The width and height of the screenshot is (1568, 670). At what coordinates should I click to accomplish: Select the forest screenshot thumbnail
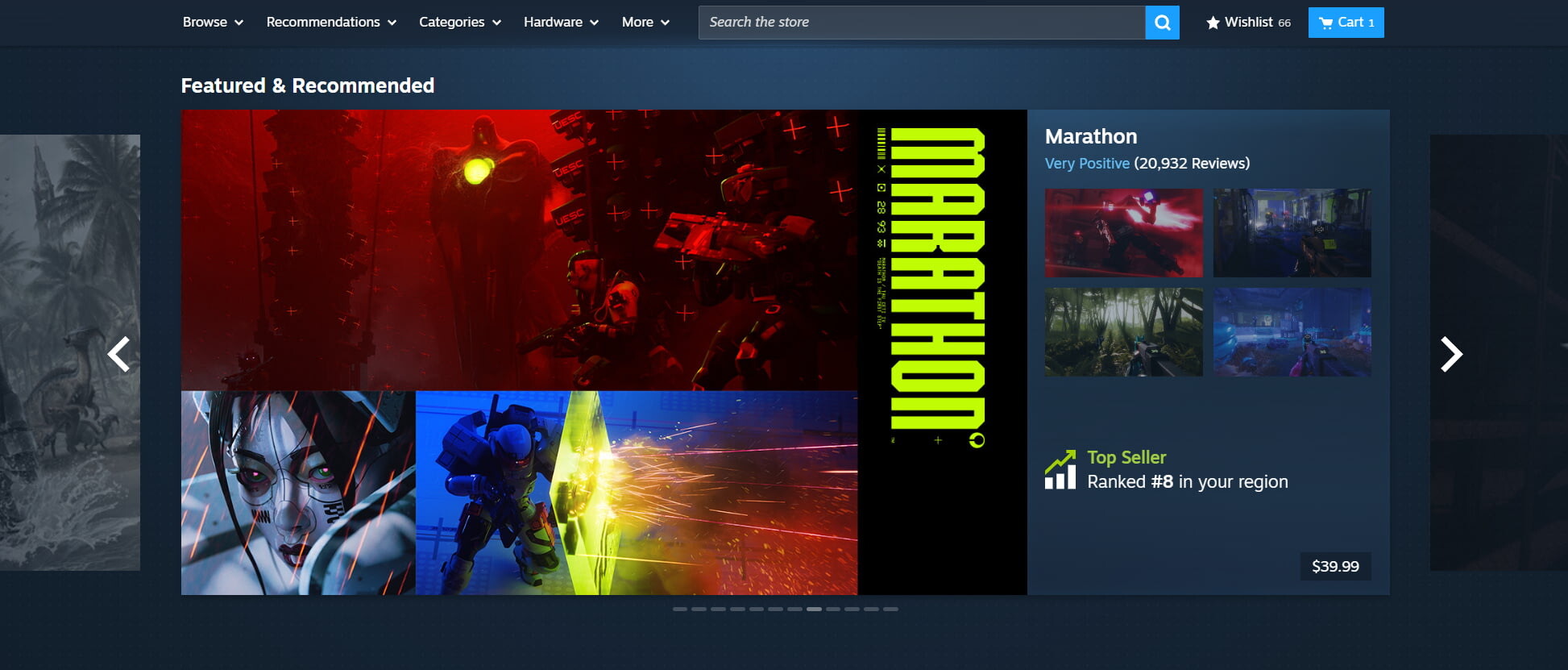(1123, 332)
